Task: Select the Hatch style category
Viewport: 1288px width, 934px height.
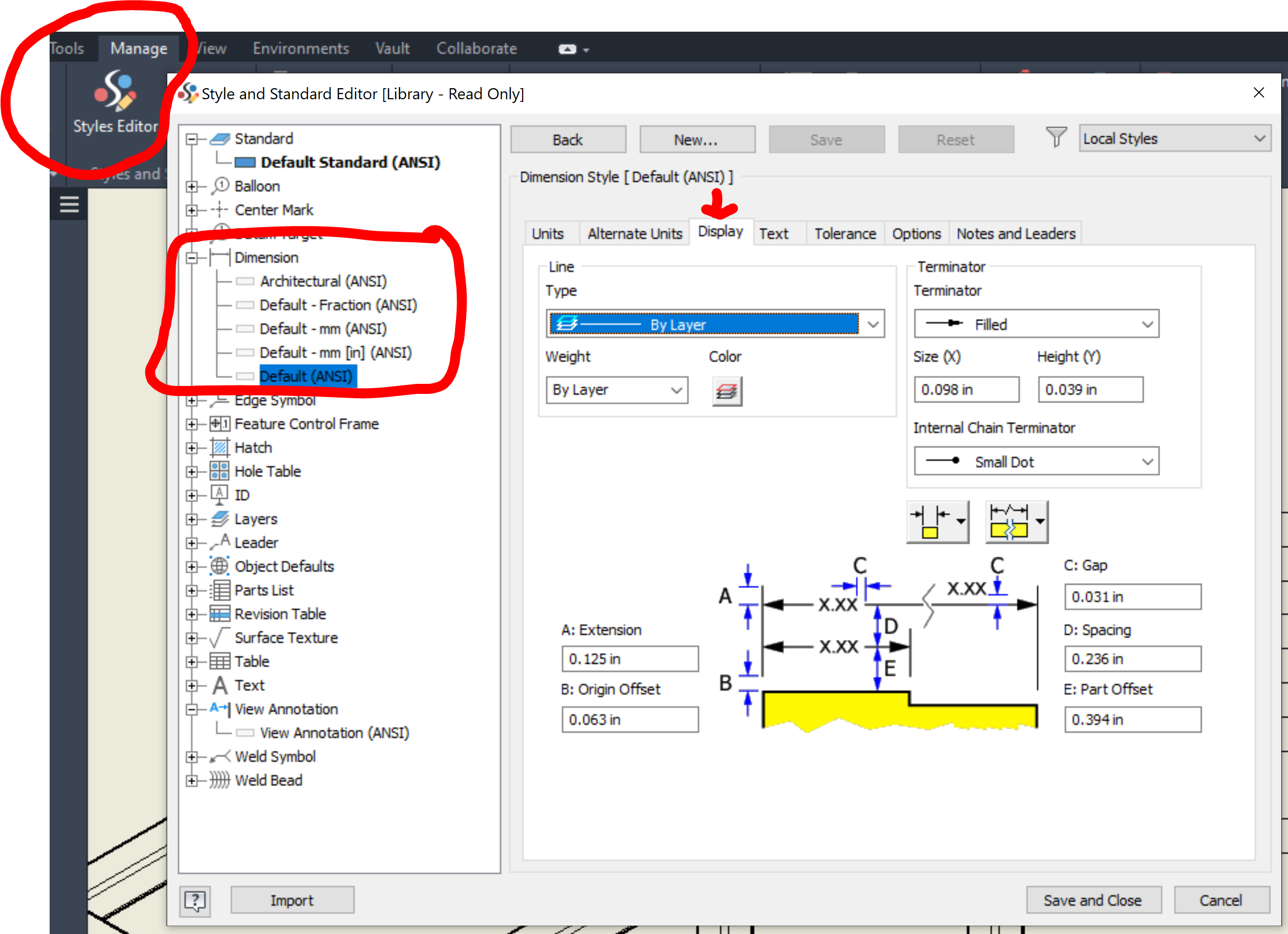Action: pos(253,448)
